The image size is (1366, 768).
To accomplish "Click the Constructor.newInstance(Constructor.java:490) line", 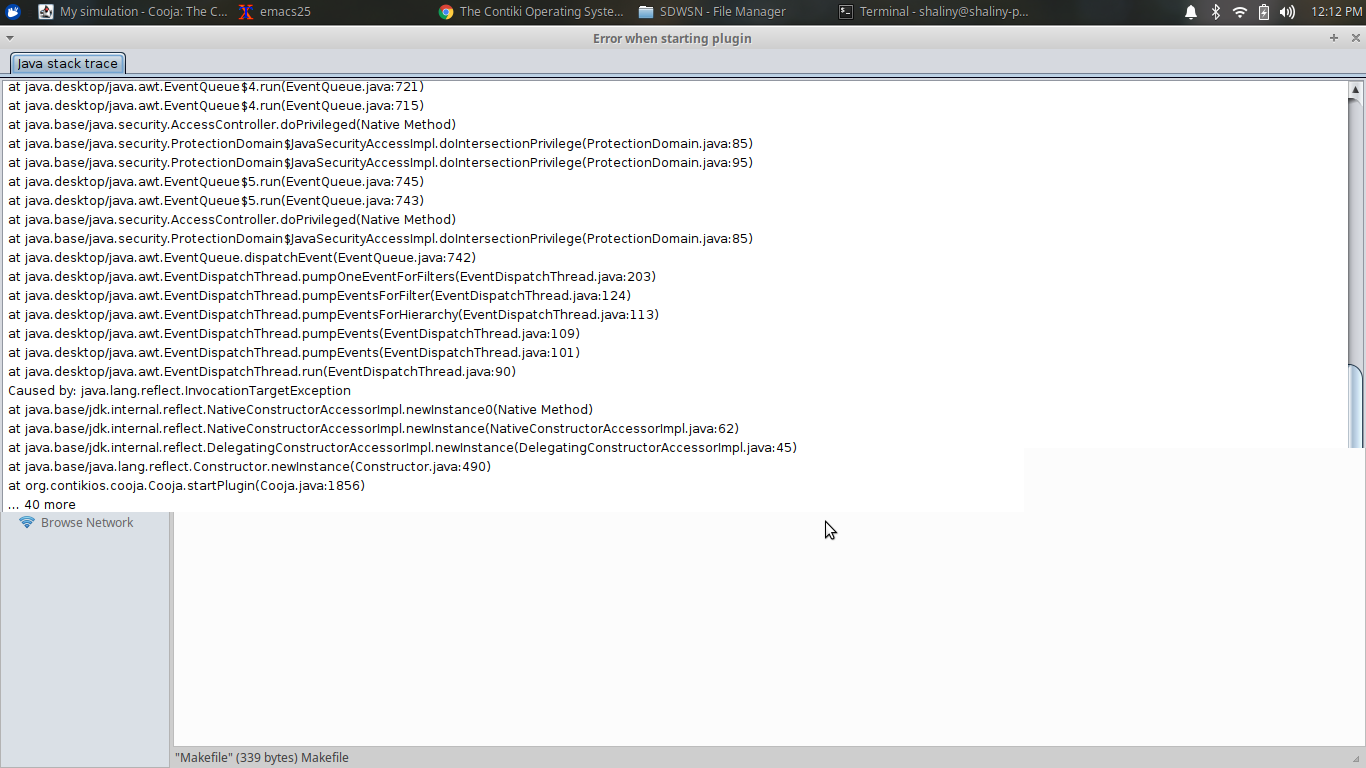I will click(x=250, y=467).
